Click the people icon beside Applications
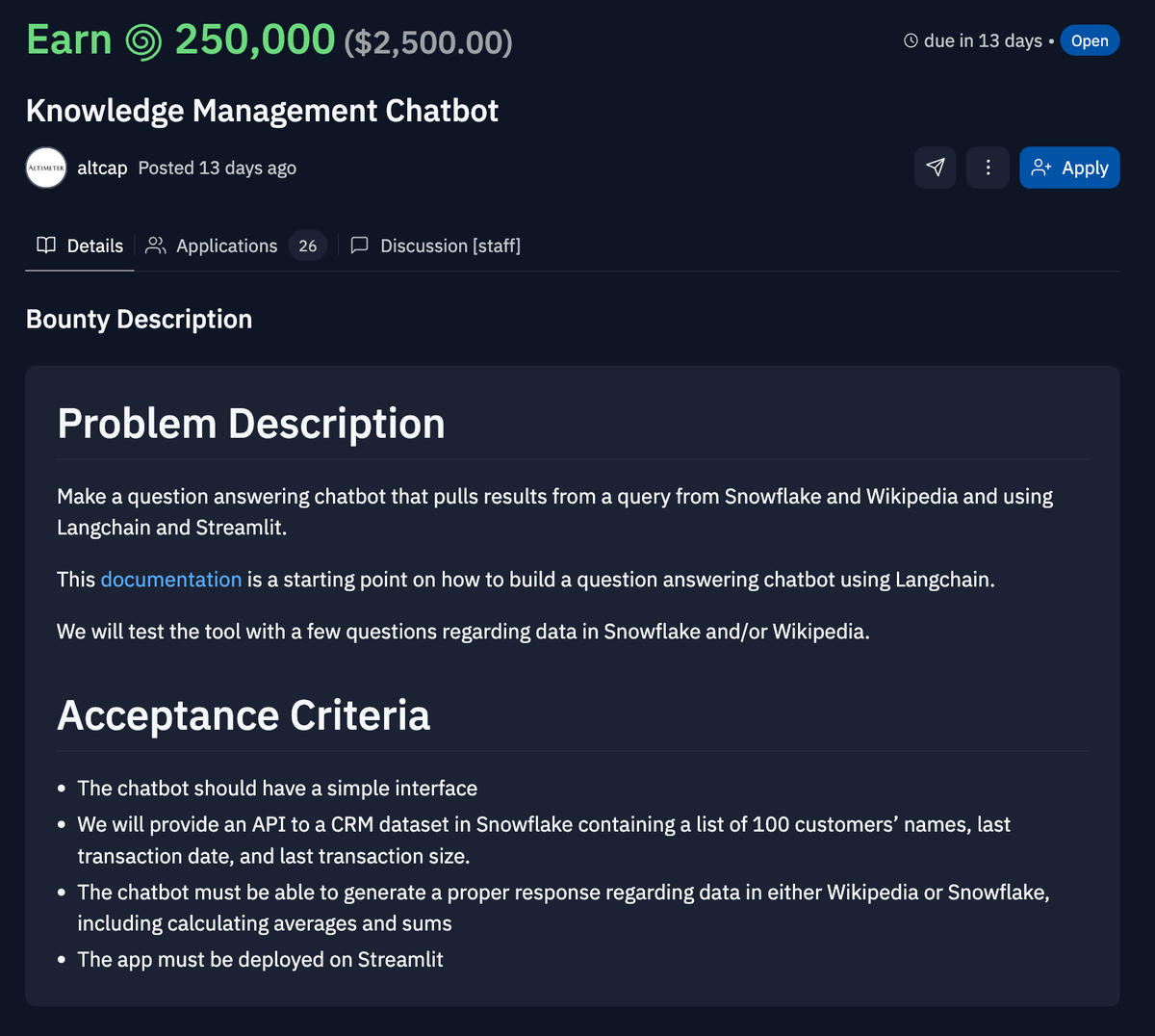The image size is (1155, 1036). (x=155, y=246)
